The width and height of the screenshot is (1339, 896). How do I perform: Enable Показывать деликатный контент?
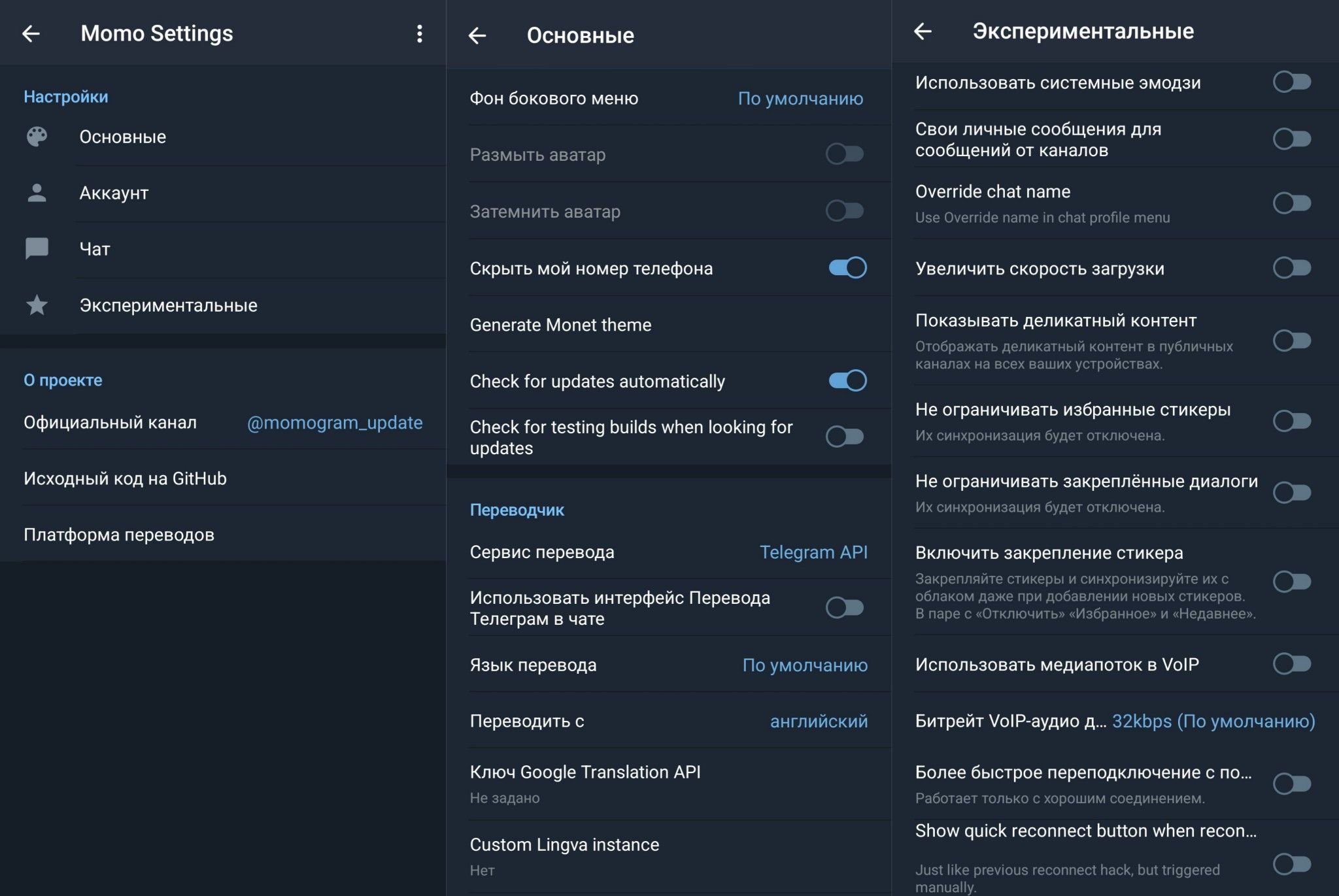pyautogui.click(x=1292, y=340)
